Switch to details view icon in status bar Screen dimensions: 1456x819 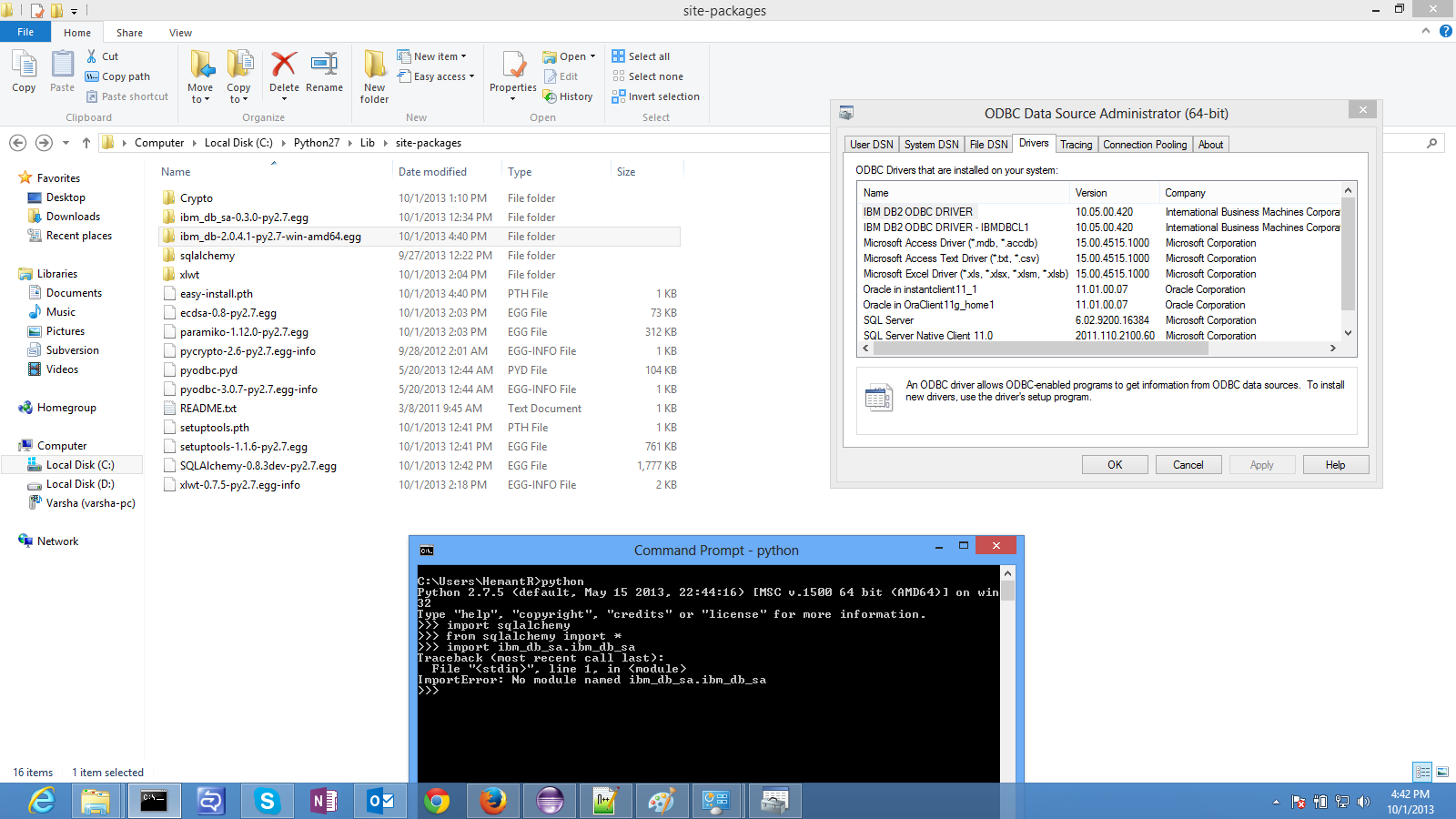click(x=1422, y=772)
